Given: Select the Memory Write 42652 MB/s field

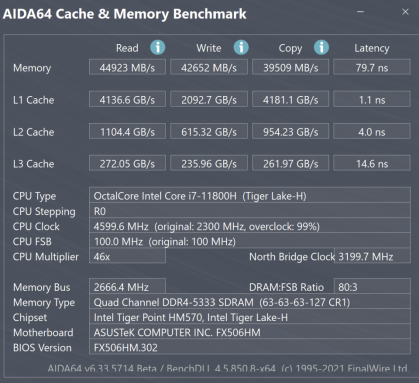Looking at the screenshot, I should point(209,67).
